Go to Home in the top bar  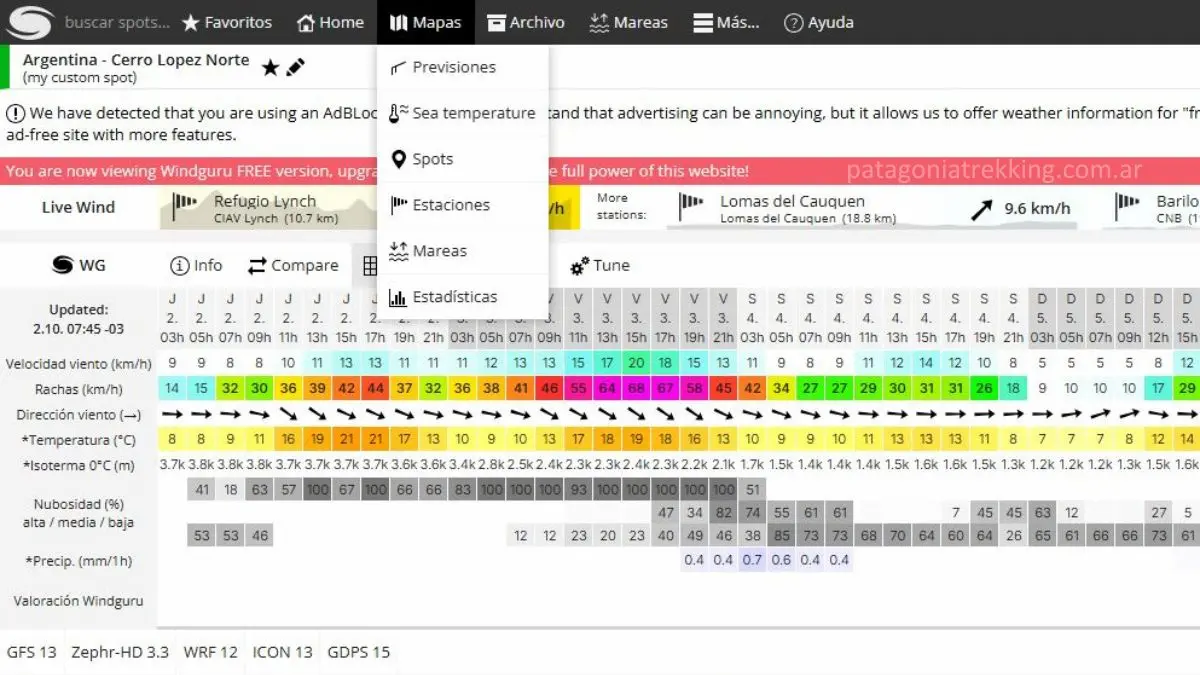click(330, 22)
